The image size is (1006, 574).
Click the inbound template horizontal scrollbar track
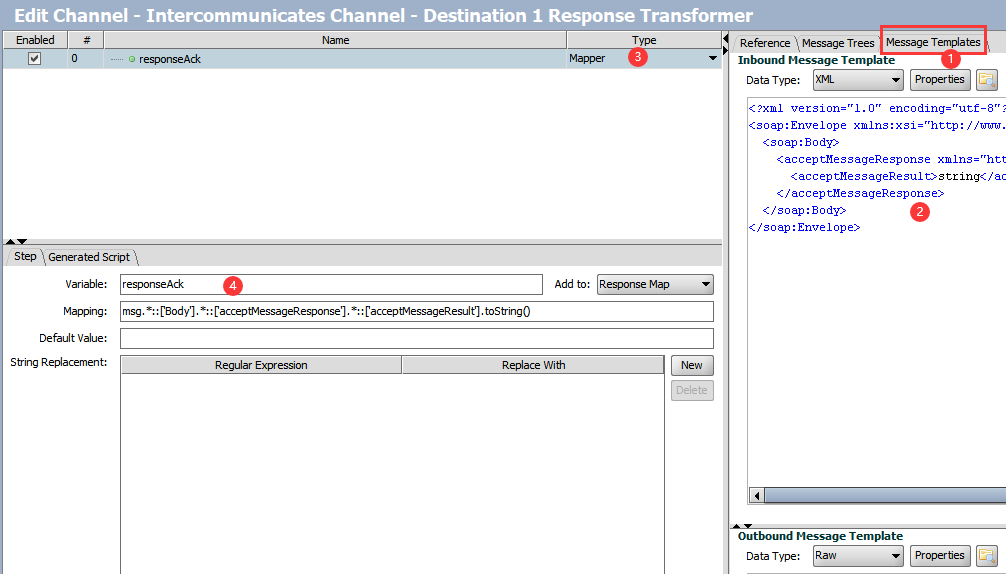tap(885, 495)
